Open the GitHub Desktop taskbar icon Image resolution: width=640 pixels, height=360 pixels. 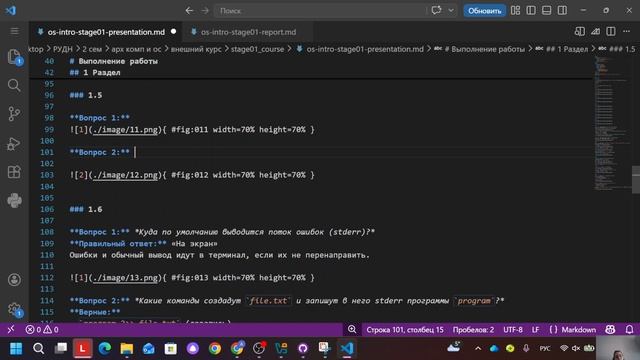pos(303,349)
